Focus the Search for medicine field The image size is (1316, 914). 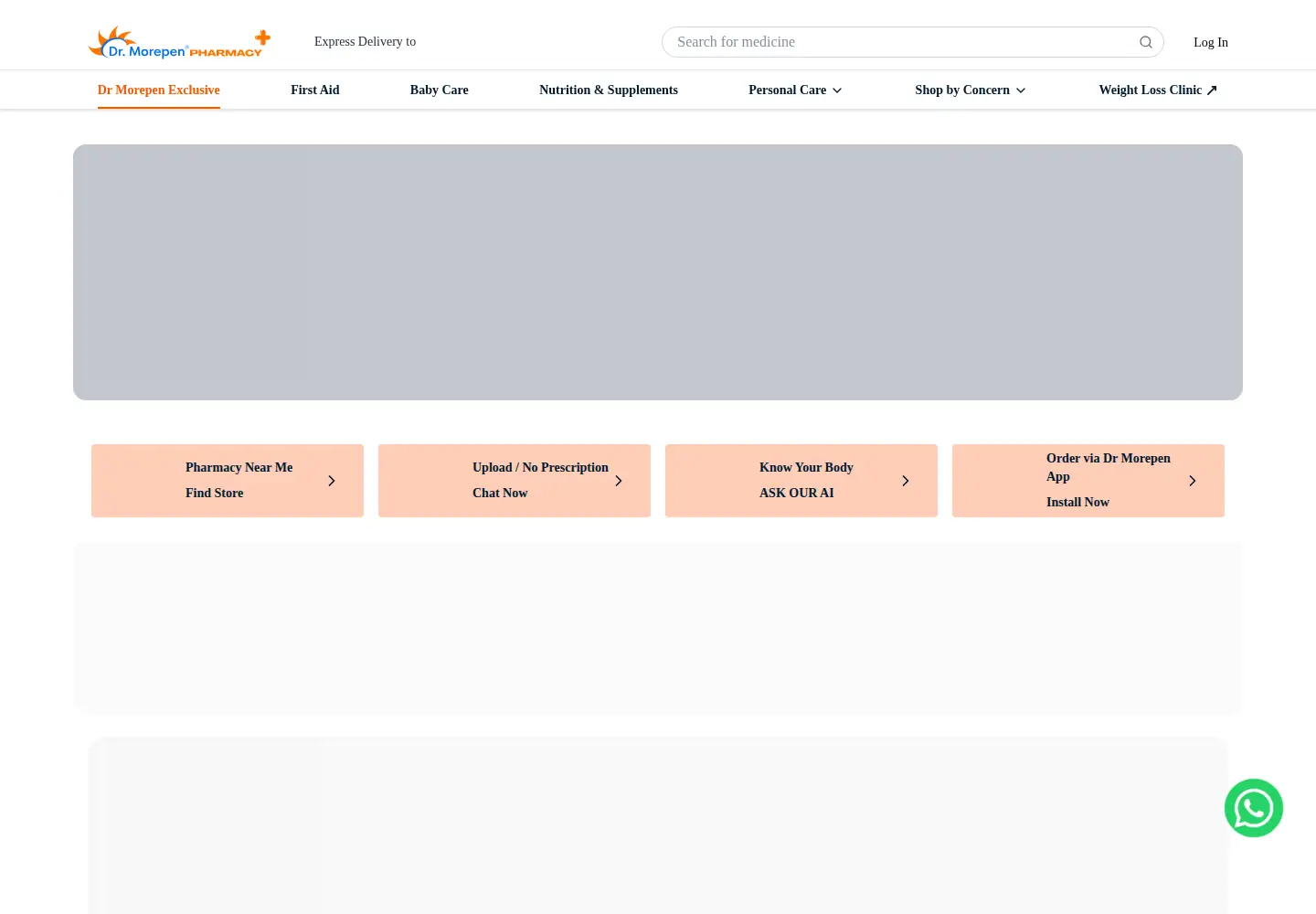pyautogui.click(x=913, y=42)
